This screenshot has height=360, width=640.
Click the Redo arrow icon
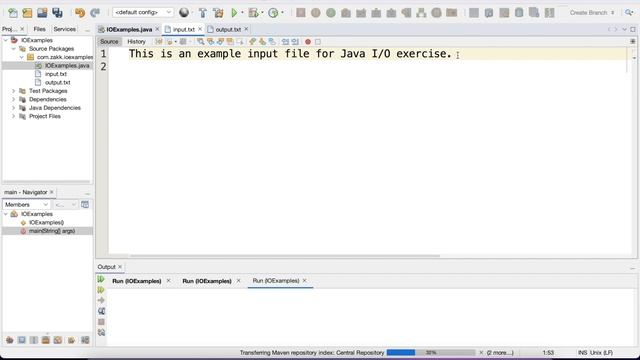click(x=95, y=13)
